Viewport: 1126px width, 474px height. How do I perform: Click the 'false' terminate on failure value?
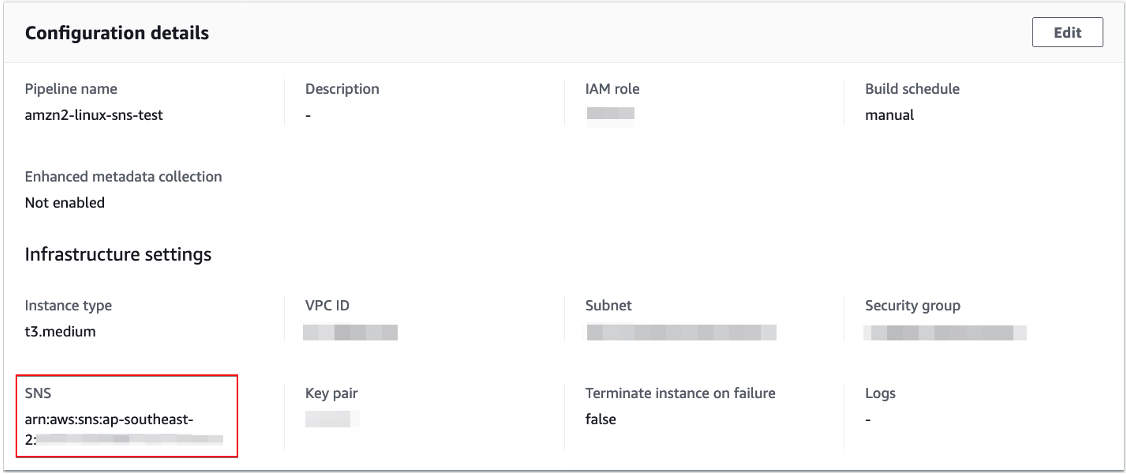(x=600, y=419)
